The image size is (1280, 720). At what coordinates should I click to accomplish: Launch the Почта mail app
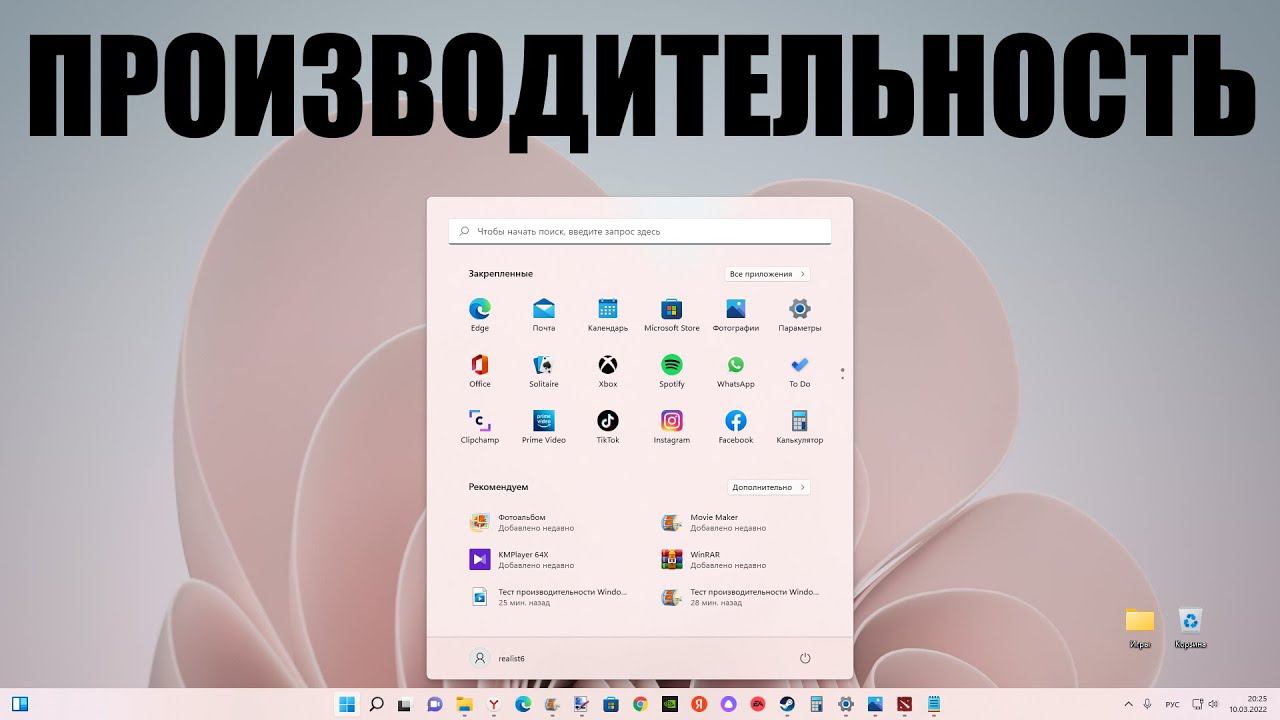544,314
